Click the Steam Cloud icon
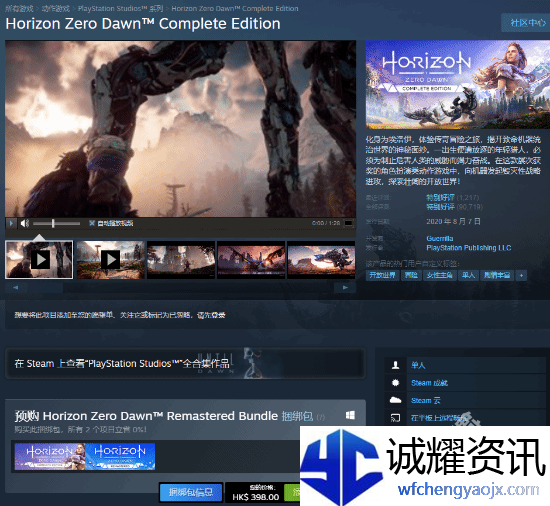This screenshot has width=550, height=506. [x=395, y=400]
